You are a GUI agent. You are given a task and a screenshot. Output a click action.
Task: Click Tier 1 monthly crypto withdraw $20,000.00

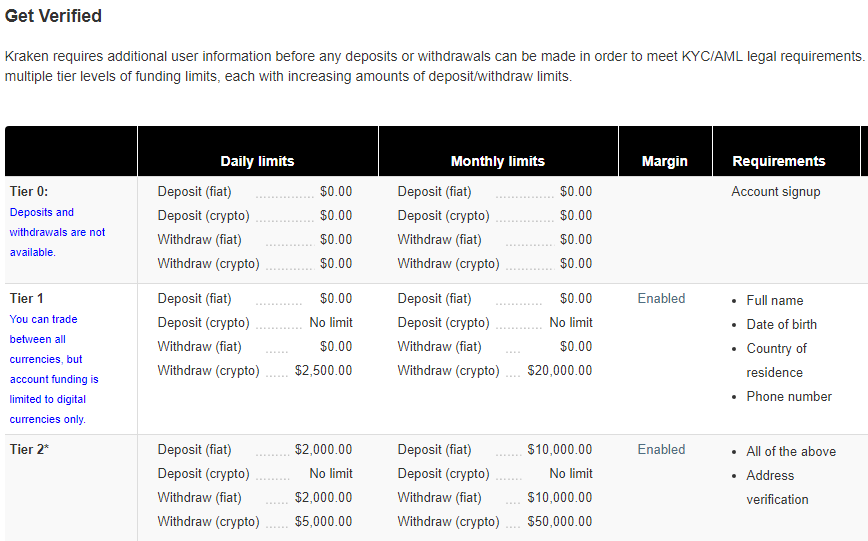pyautogui.click(x=560, y=370)
